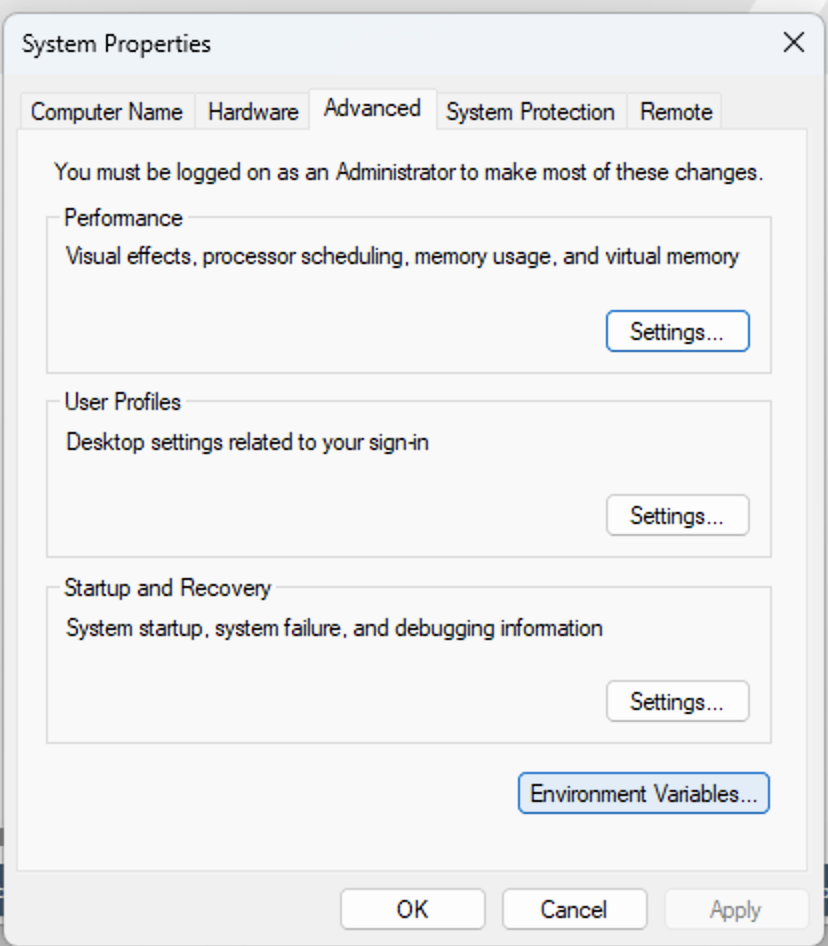828x946 pixels.
Task: Open Performance Settings button
Action: [x=678, y=331]
